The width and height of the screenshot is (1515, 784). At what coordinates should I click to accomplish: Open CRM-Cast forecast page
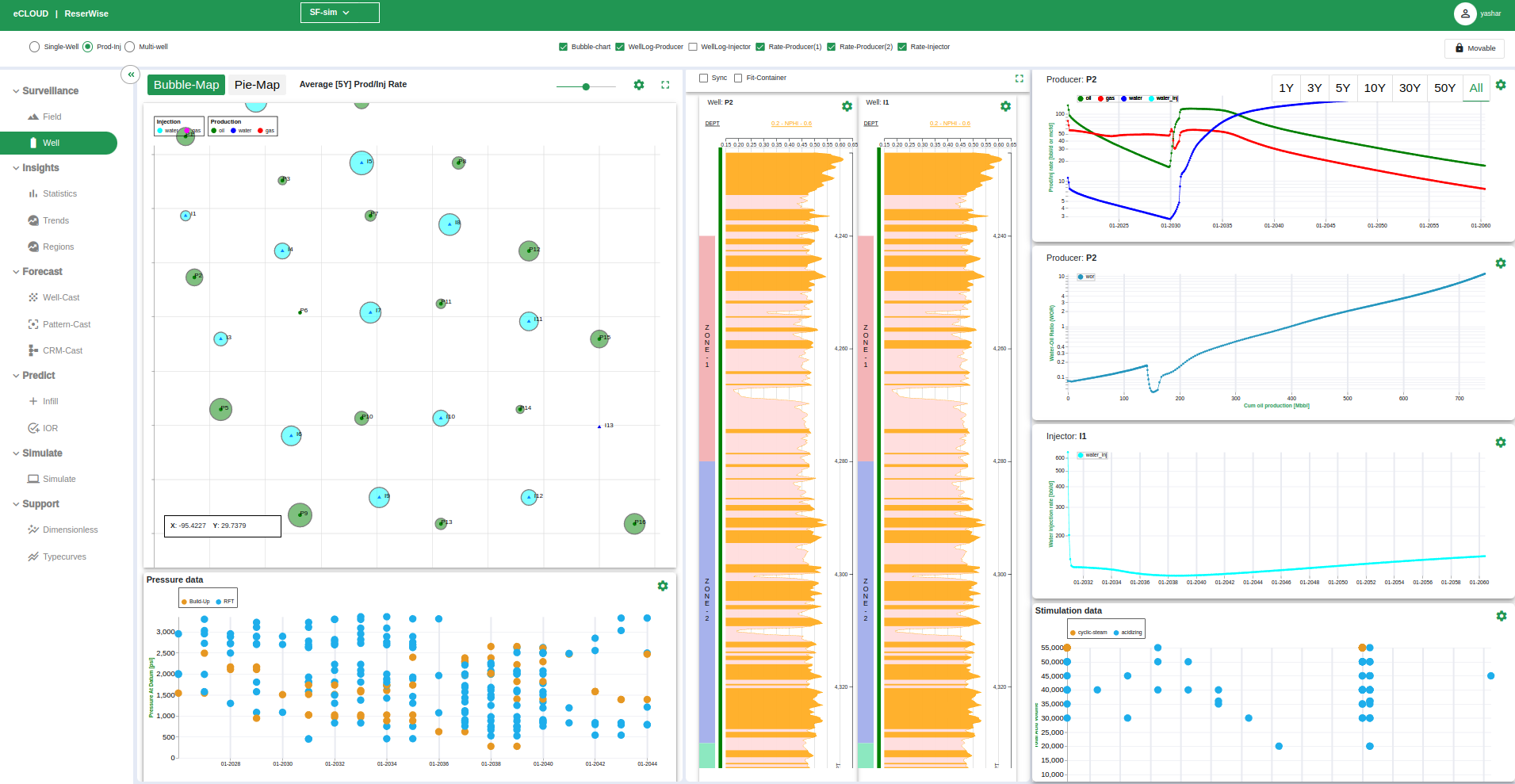[55, 350]
